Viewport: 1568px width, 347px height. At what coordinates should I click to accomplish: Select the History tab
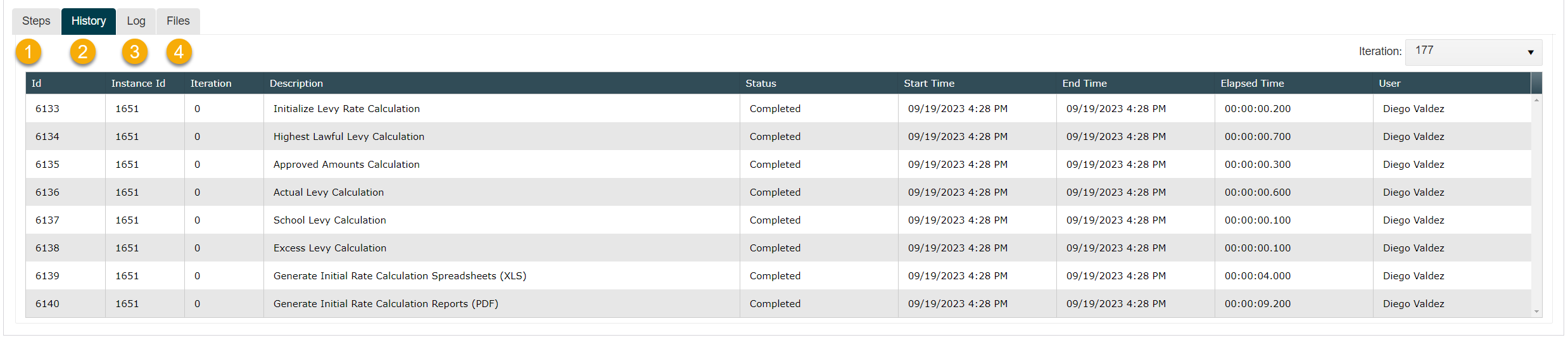pyautogui.click(x=89, y=21)
